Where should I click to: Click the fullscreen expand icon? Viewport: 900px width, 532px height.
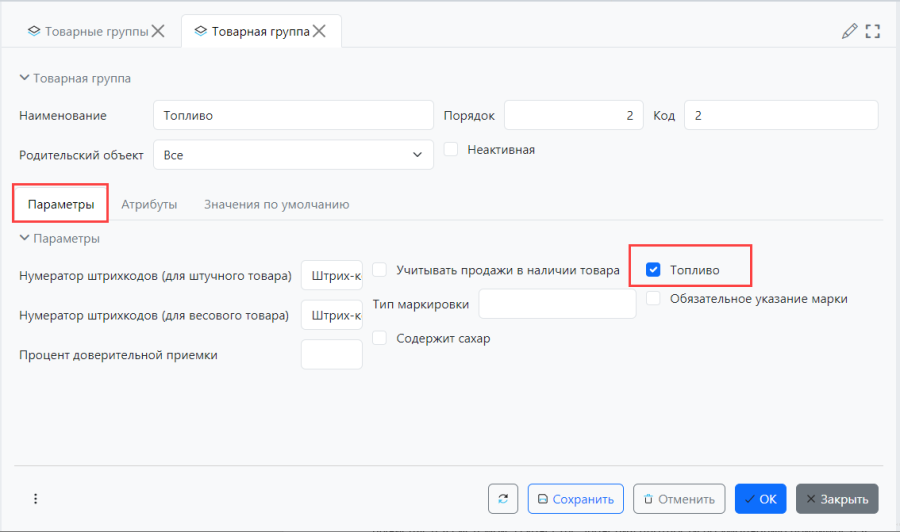coord(872,31)
